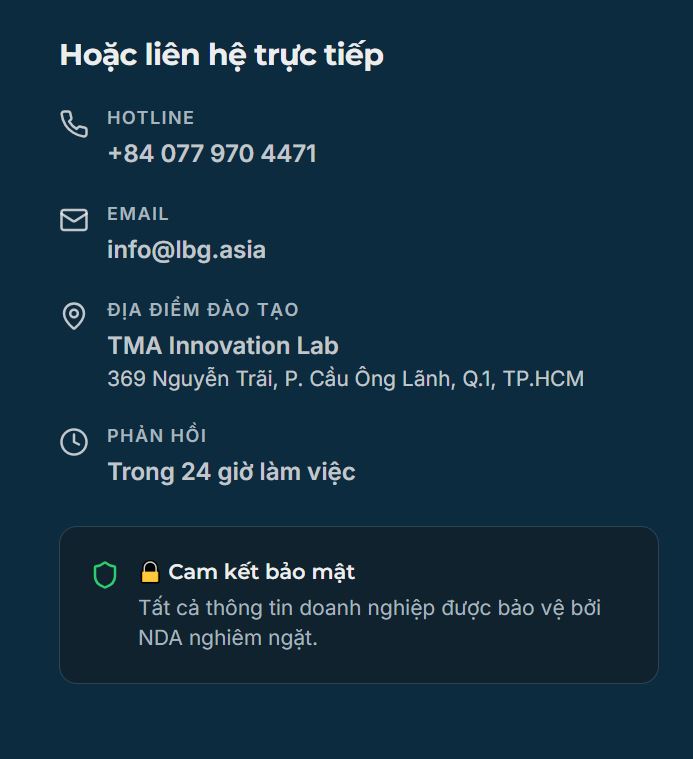Click the clock icon beside Phản hồi
Image resolution: width=693 pixels, height=759 pixels.
click(x=74, y=442)
